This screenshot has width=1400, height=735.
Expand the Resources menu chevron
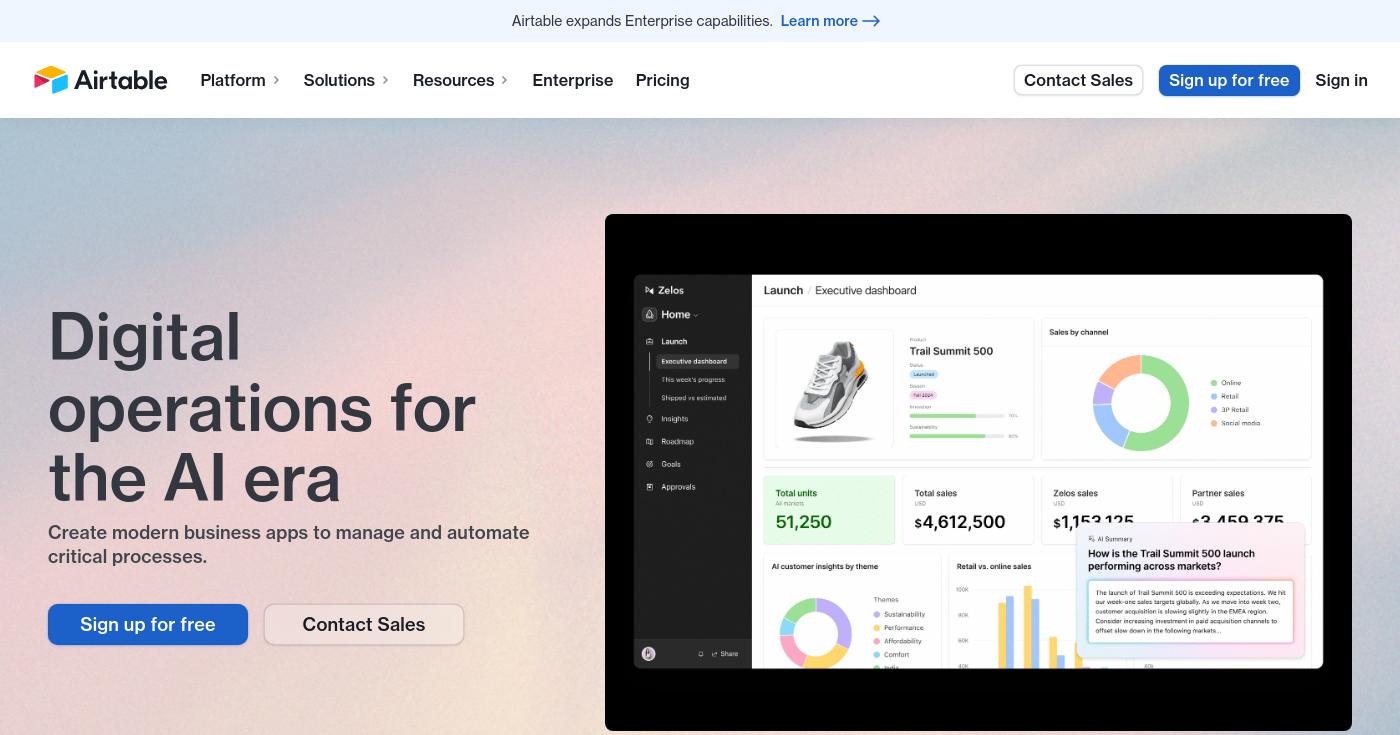pyautogui.click(x=504, y=80)
